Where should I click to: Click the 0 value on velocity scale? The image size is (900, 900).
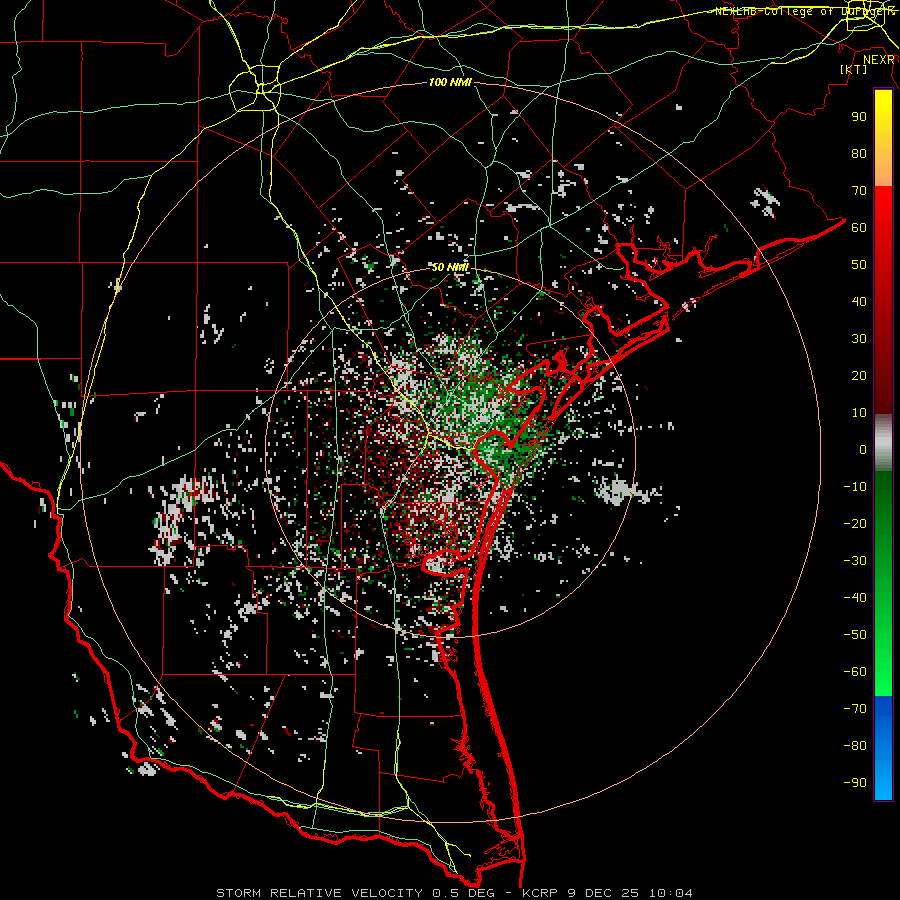tap(863, 449)
